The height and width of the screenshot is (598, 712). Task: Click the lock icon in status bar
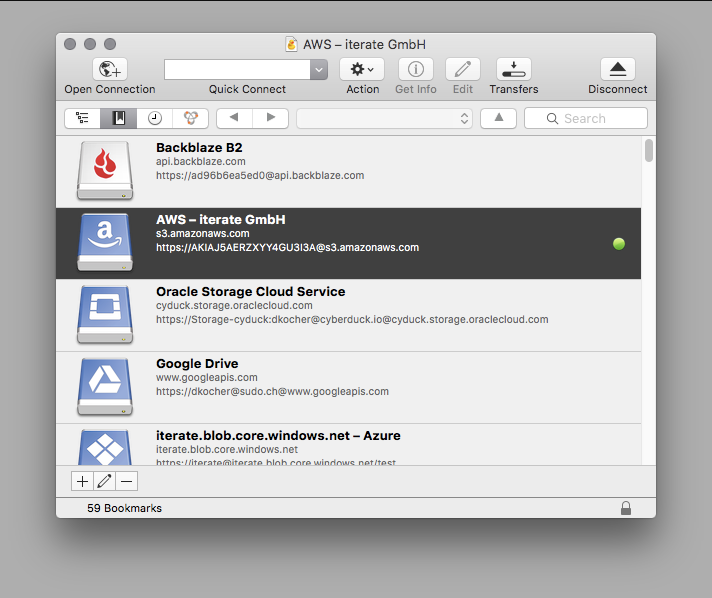tap(626, 508)
